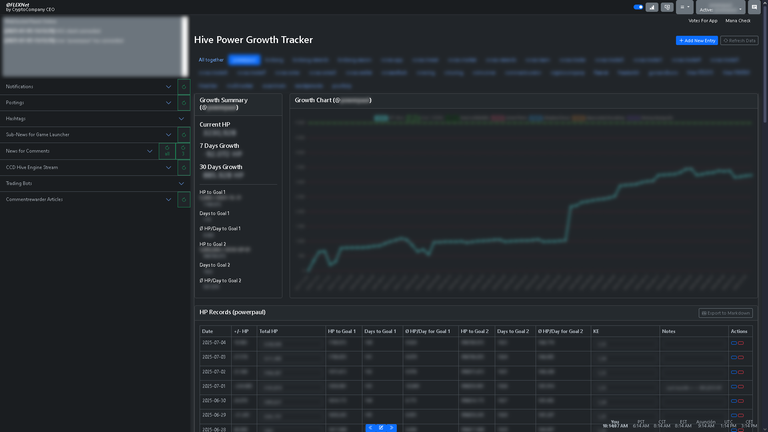
Task: Open the Active account dropdown
Action: tap(720, 7)
